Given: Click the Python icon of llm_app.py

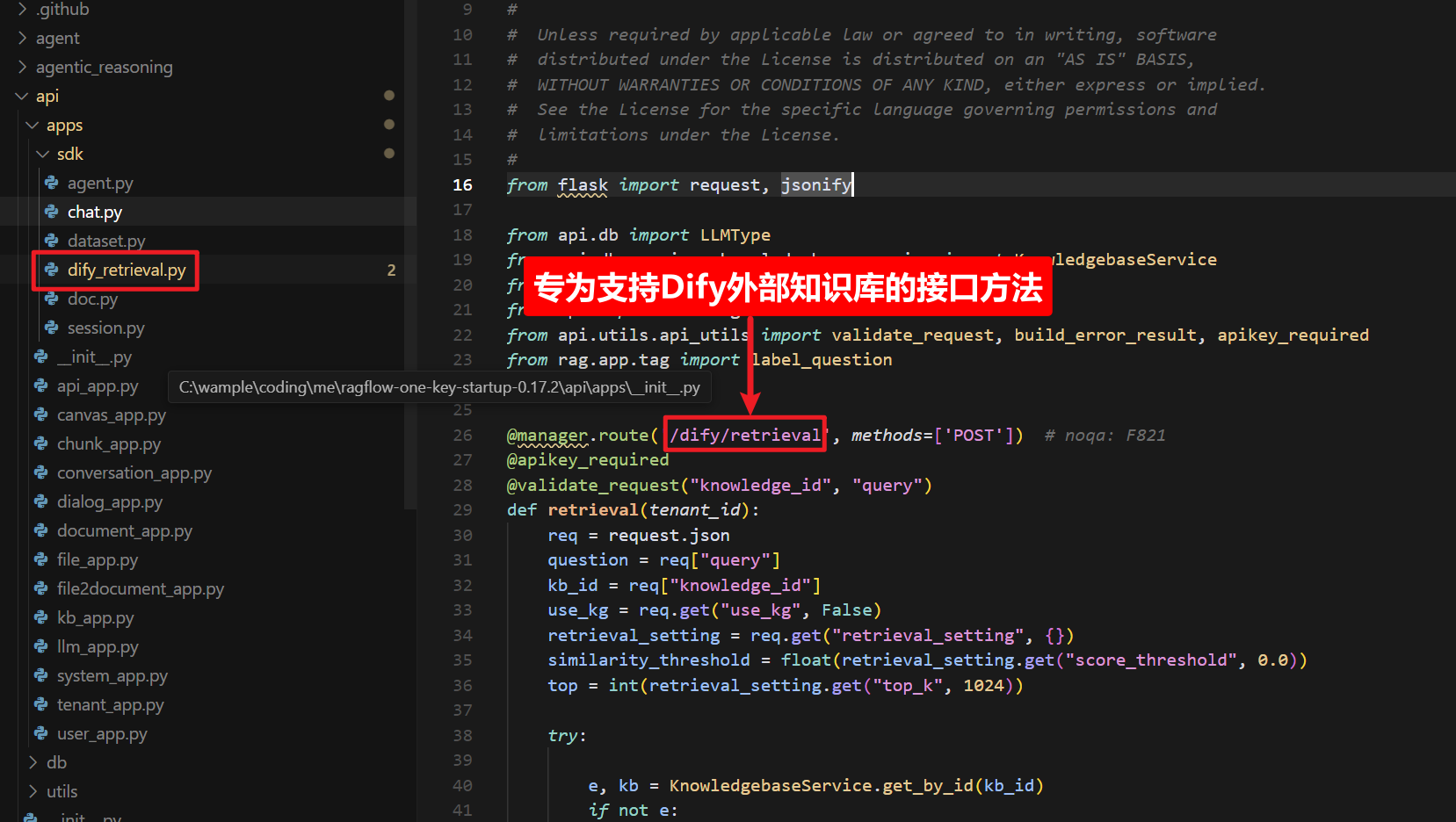Looking at the screenshot, I should point(41,646).
